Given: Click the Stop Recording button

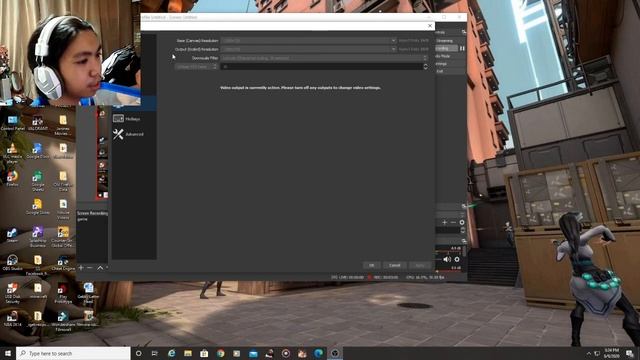Looking at the screenshot, I should [446, 48].
